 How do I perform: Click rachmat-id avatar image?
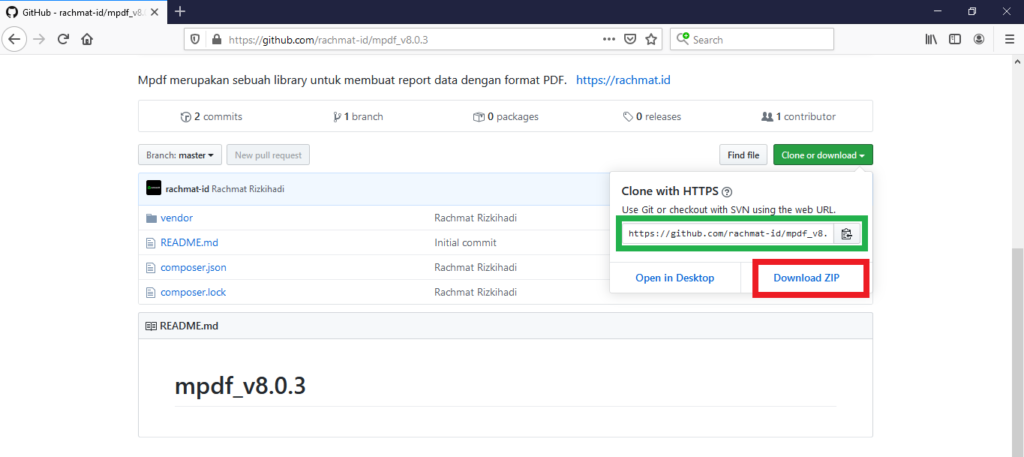click(153, 189)
